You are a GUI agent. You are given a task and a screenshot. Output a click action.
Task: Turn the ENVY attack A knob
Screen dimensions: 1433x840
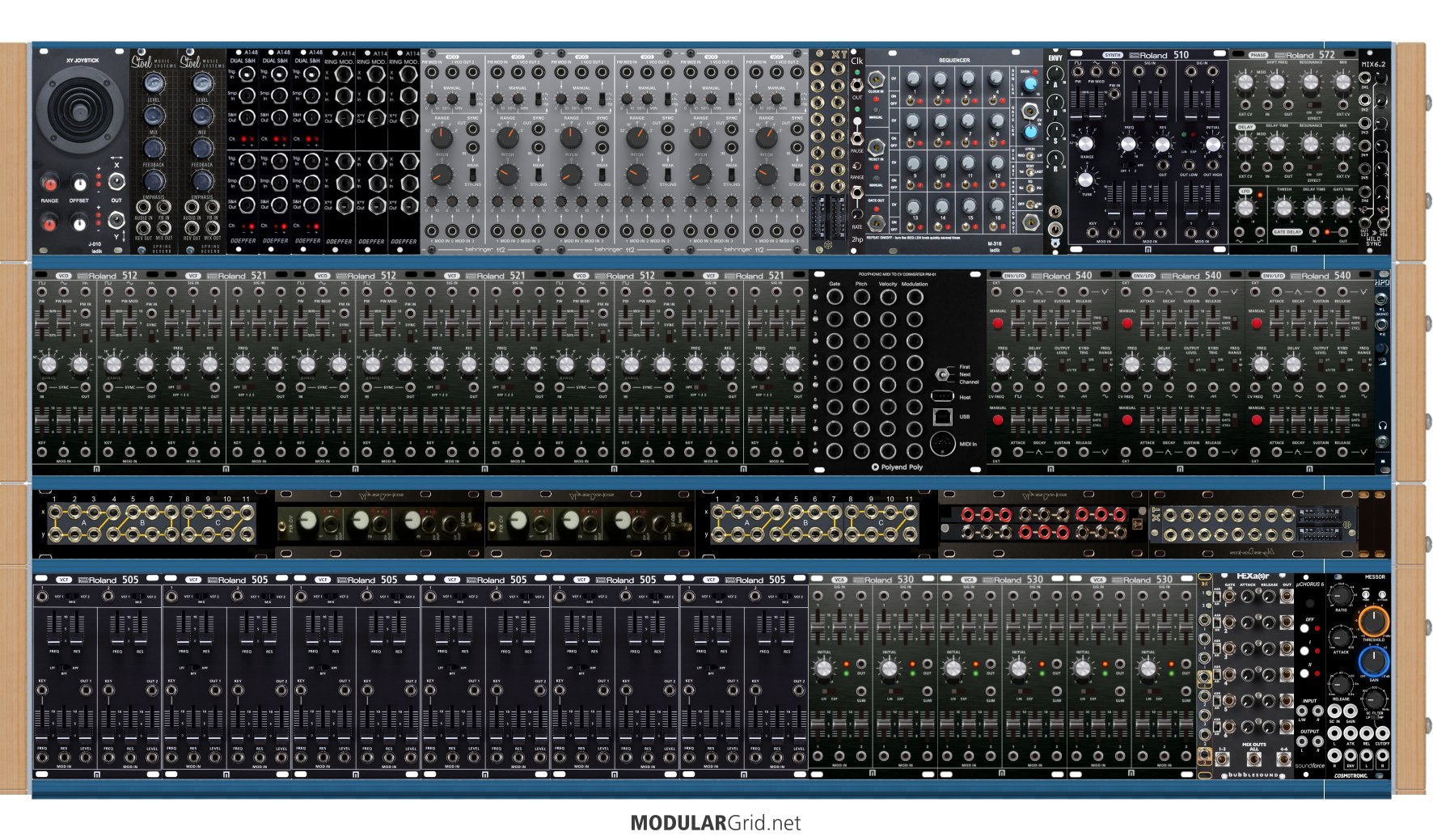pyautogui.click(x=1055, y=75)
